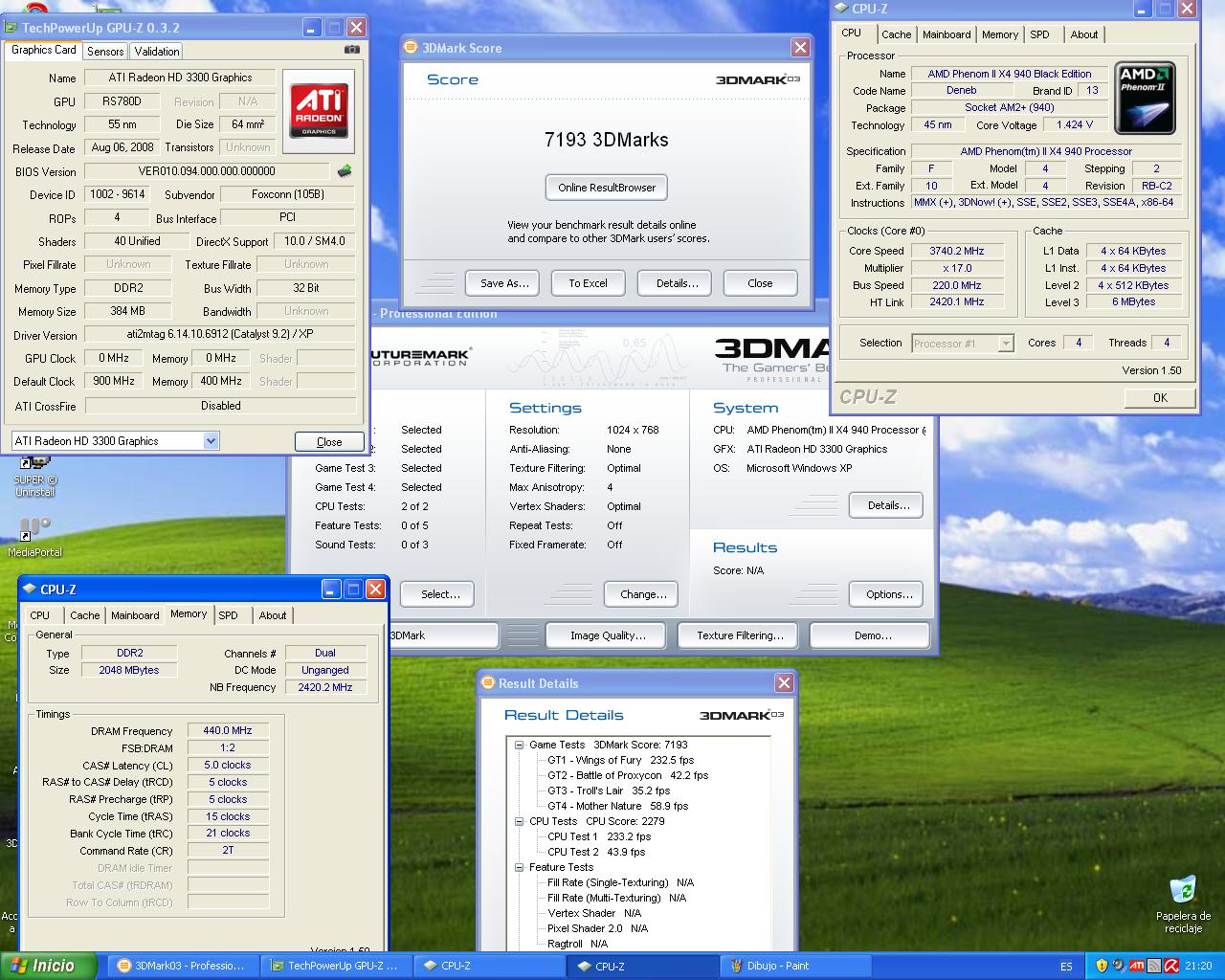The image size is (1225, 980).
Task: Click the OK button in CPU-Z
Action: (1160, 397)
